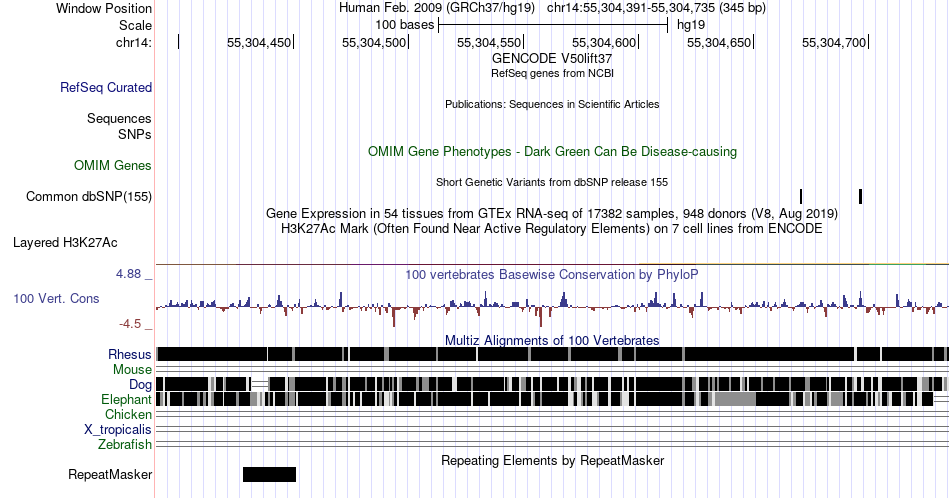Click the 55,304,500 ruler coordinate

(374, 42)
